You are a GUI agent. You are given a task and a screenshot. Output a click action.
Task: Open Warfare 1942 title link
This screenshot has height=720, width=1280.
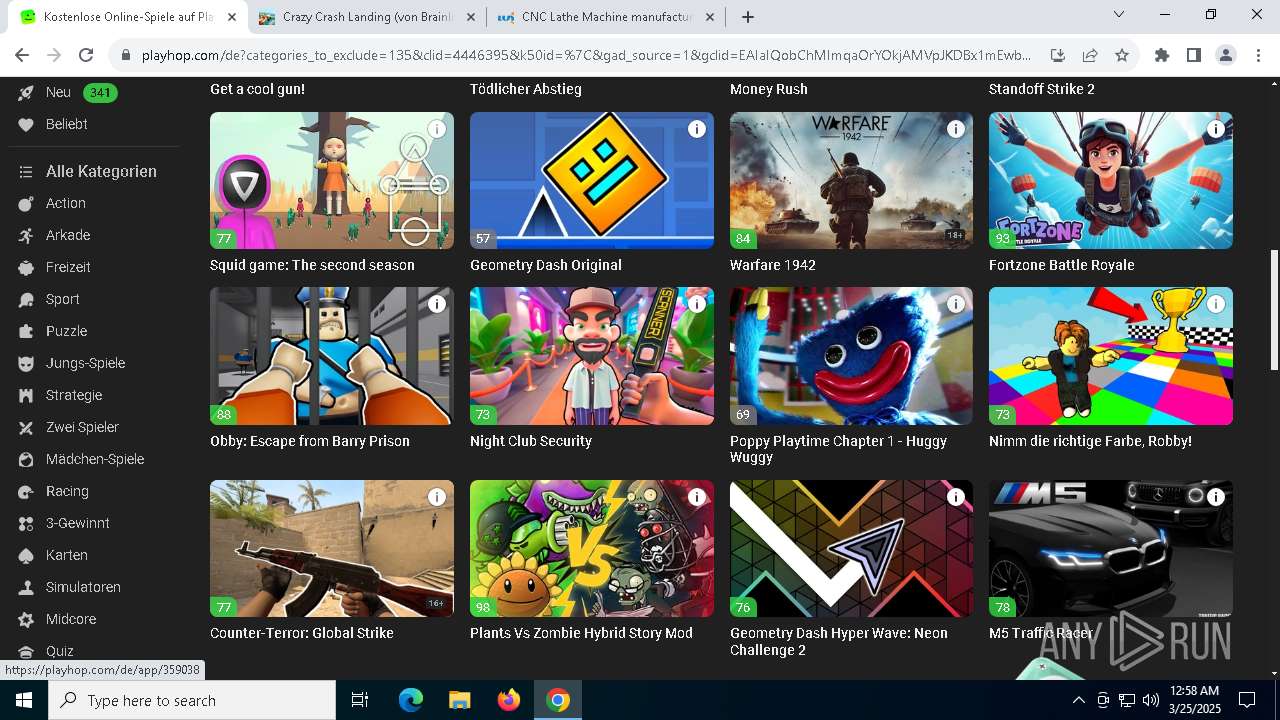(773, 265)
